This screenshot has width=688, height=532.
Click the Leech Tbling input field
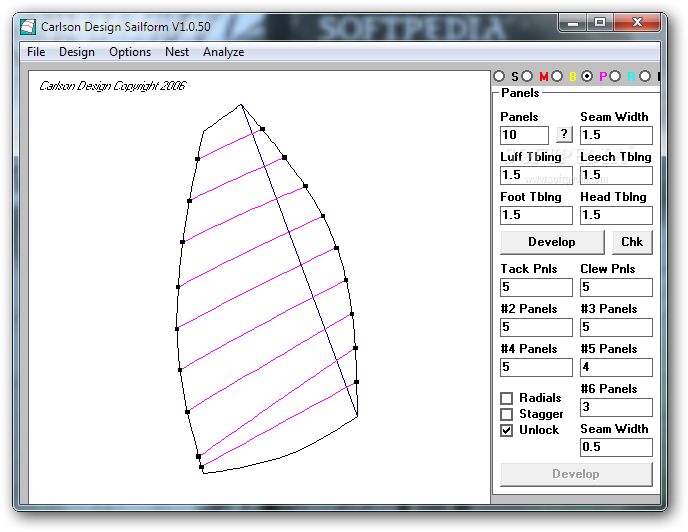pyautogui.click(x=616, y=175)
